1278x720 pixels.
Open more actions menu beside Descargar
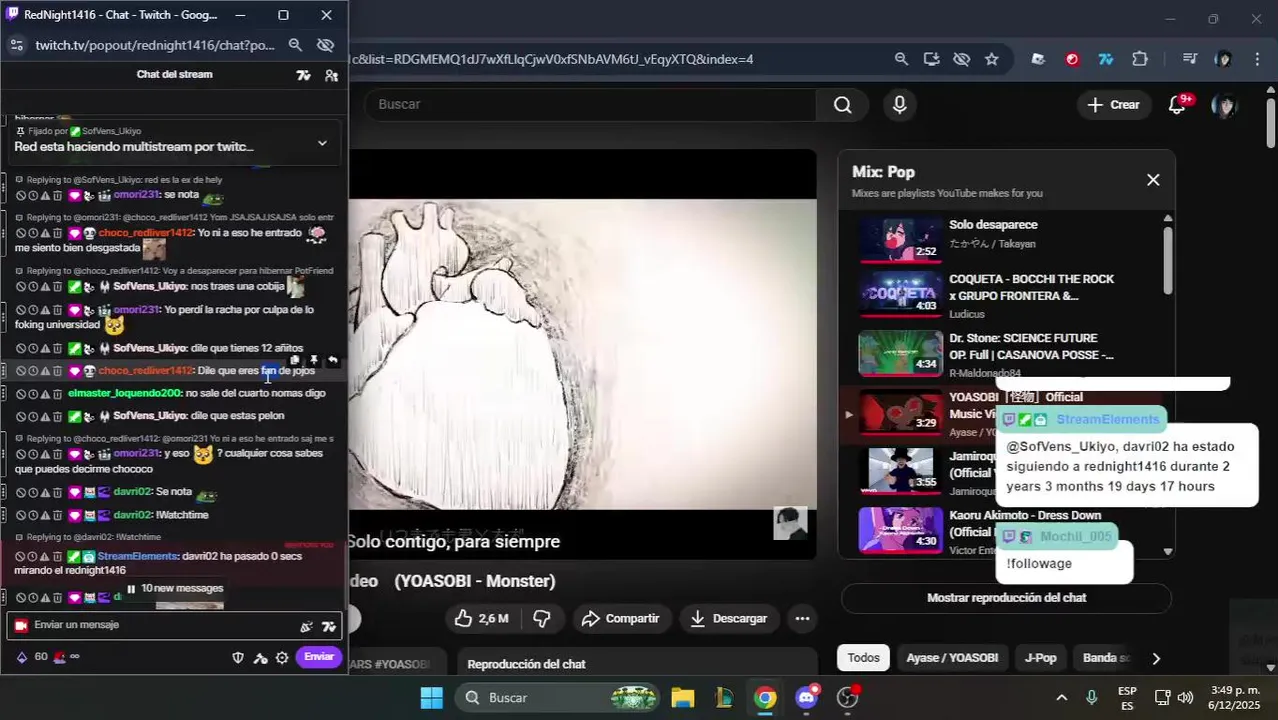pyautogui.click(x=802, y=619)
